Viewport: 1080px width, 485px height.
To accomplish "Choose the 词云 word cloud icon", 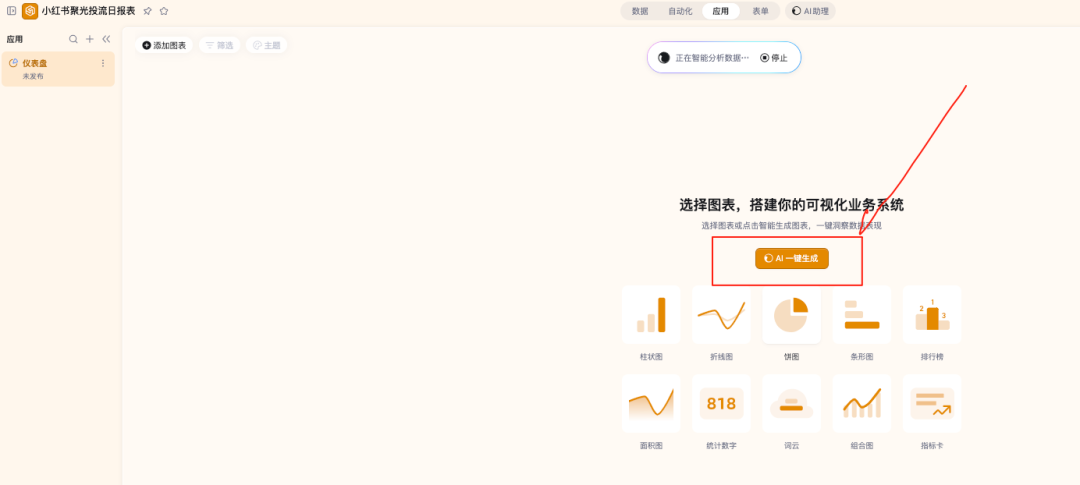I will [x=791, y=403].
